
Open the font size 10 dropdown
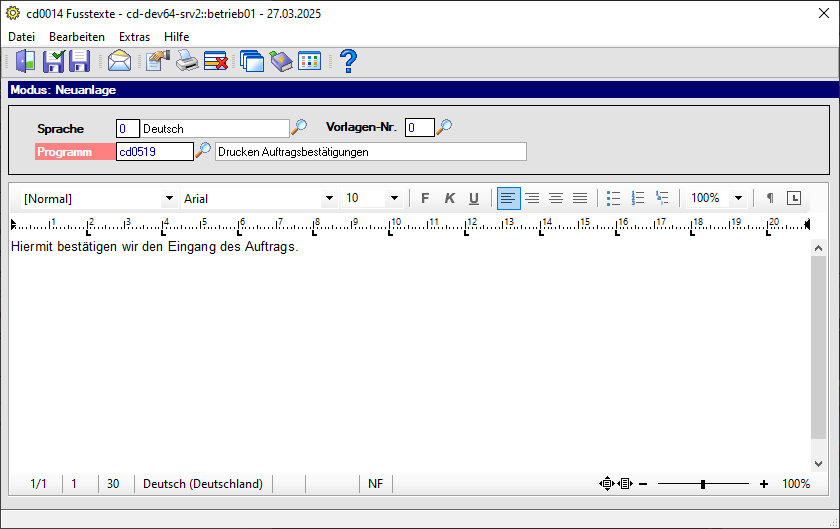[x=394, y=198]
